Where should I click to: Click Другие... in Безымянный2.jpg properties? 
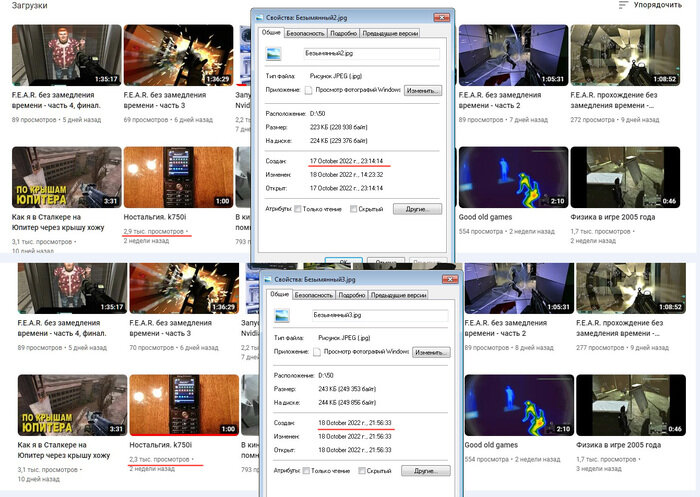point(417,209)
